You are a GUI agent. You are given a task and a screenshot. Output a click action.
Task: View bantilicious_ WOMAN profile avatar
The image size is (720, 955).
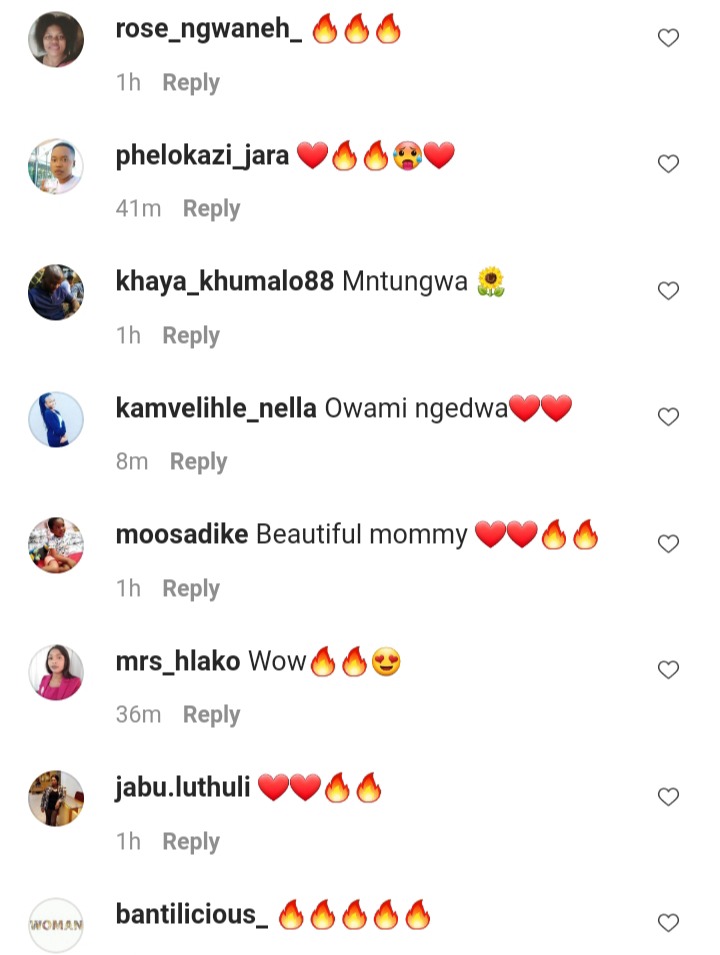click(x=56, y=925)
